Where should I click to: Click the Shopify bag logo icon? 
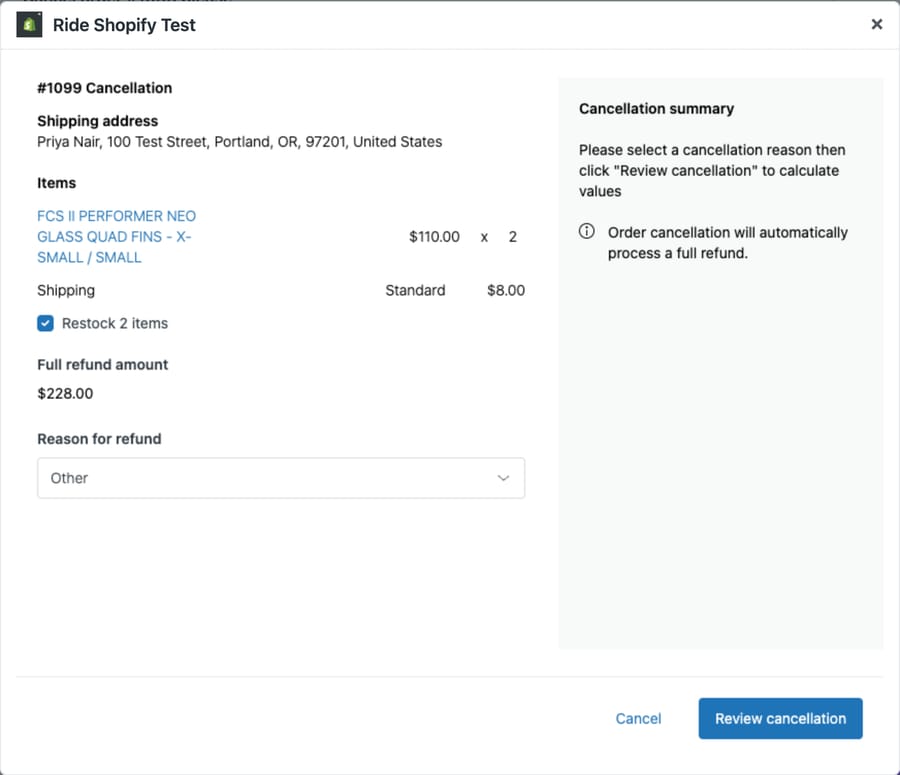(29, 25)
